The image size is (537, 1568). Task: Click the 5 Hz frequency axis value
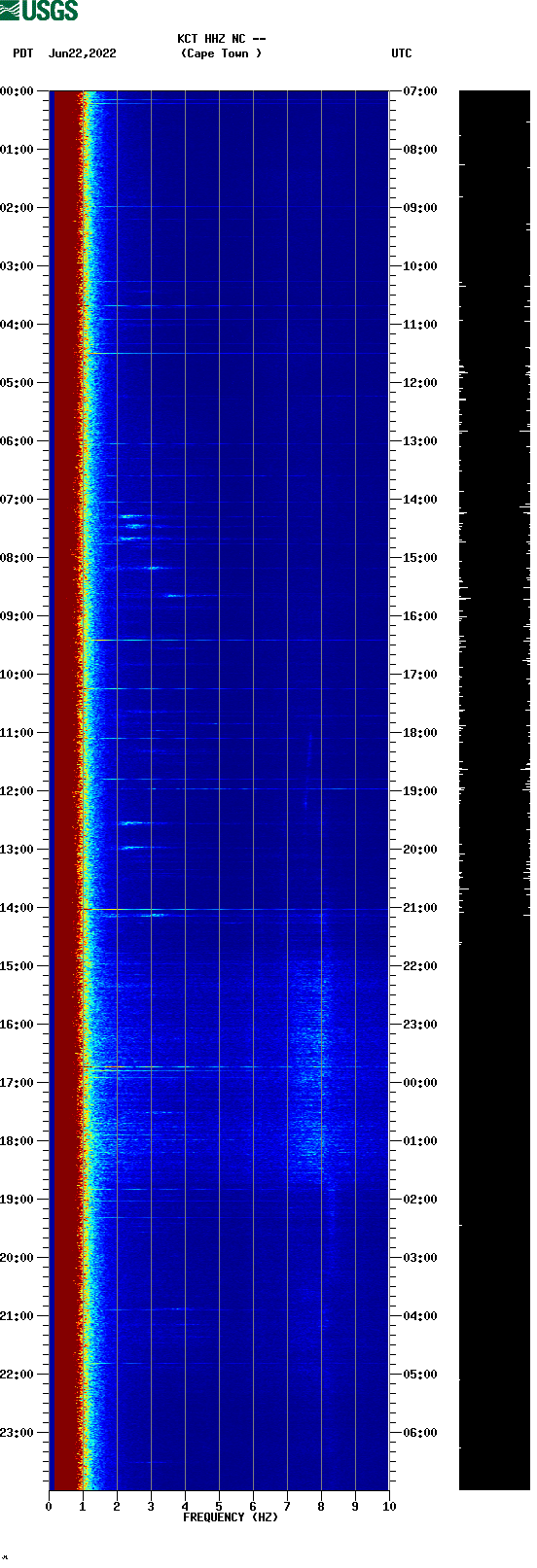(x=219, y=1507)
